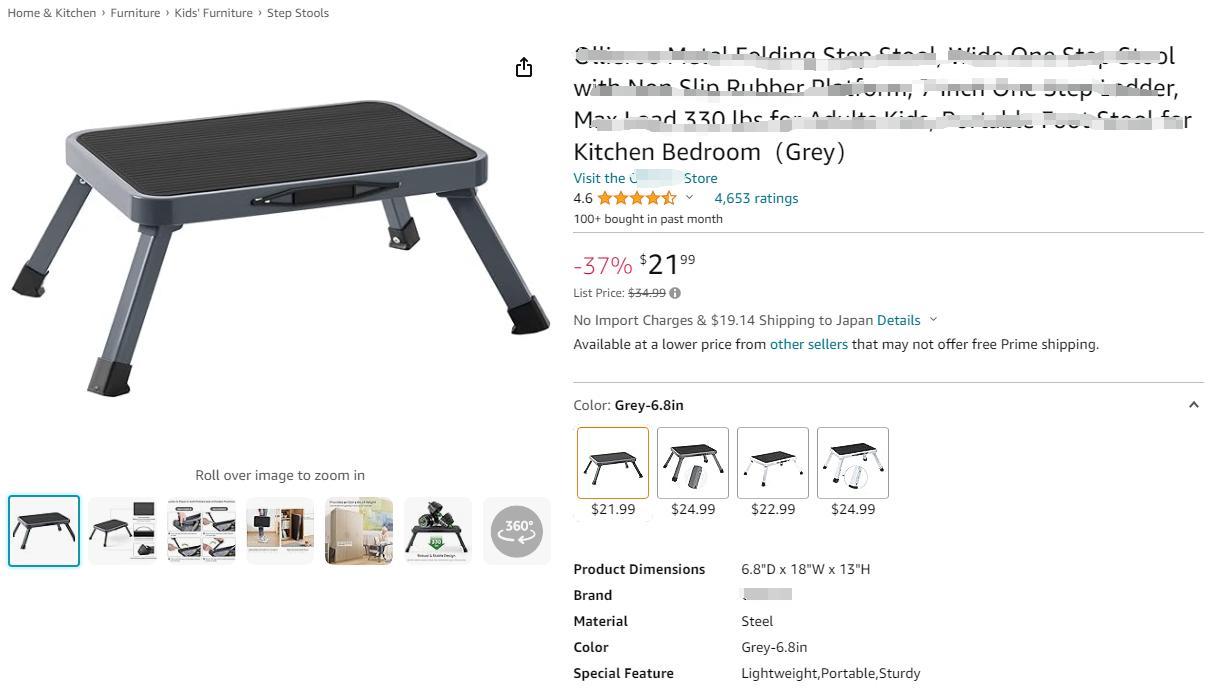Click Visit the Store link
1211x689 pixels.
click(x=645, y=178)
